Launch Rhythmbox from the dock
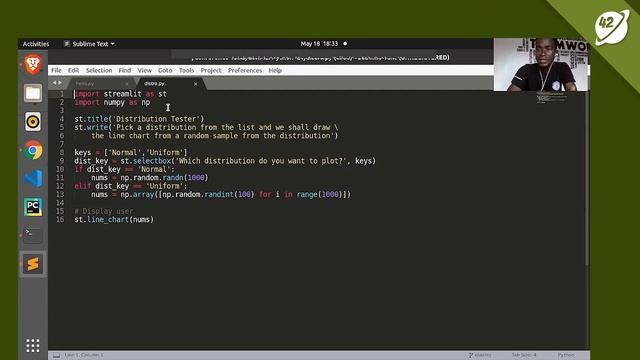 (33, 122)
